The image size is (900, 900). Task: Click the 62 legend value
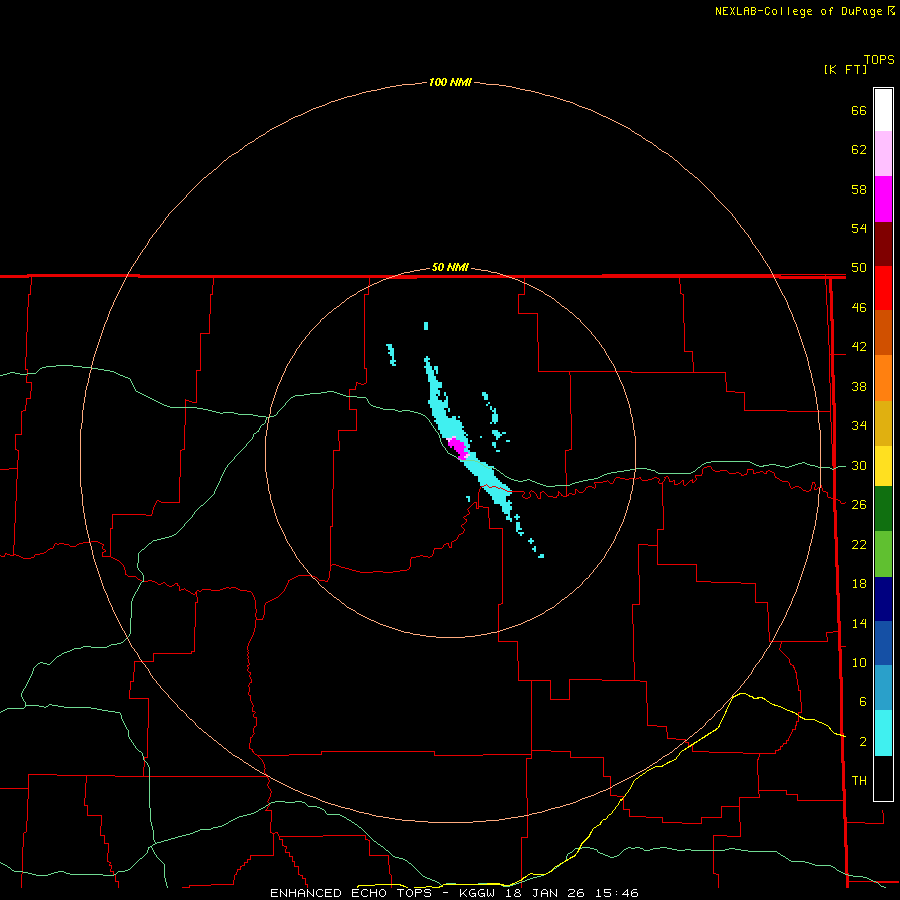pyautogui.click(x=859, y=150)
